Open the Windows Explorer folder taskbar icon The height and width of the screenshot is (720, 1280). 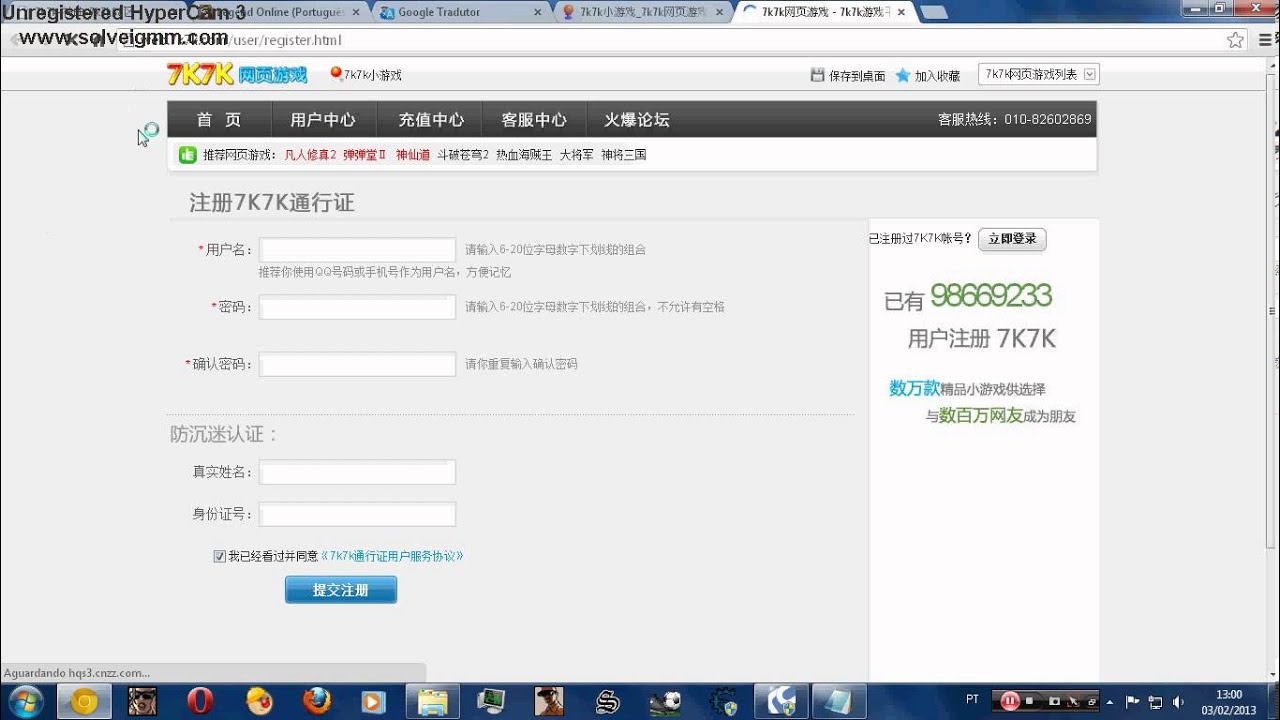point(432,701)
